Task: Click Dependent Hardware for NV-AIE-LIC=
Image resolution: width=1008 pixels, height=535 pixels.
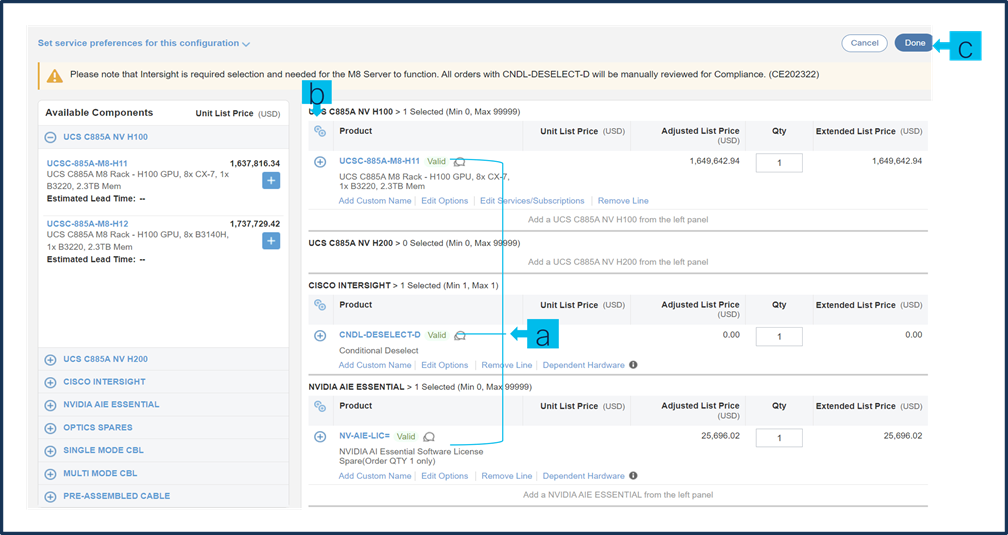Action: coord(584,476)
